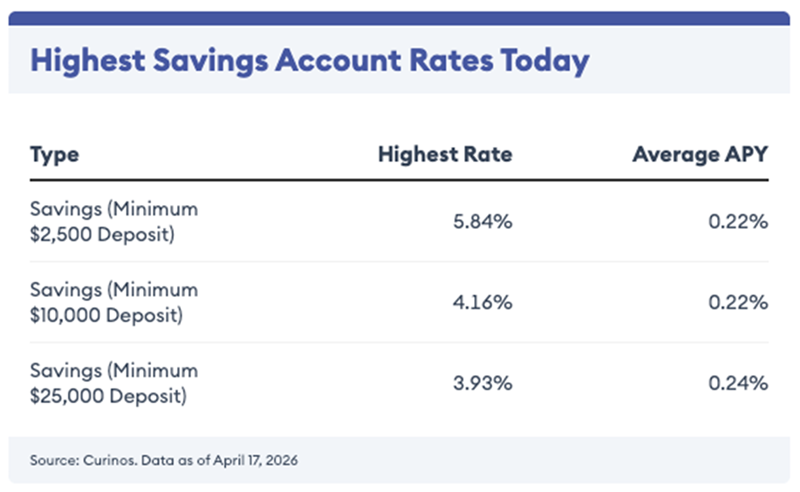Click the '$25,000 Deposit)' text line
The height and width of the screenshot is (492, 800).
109,394
